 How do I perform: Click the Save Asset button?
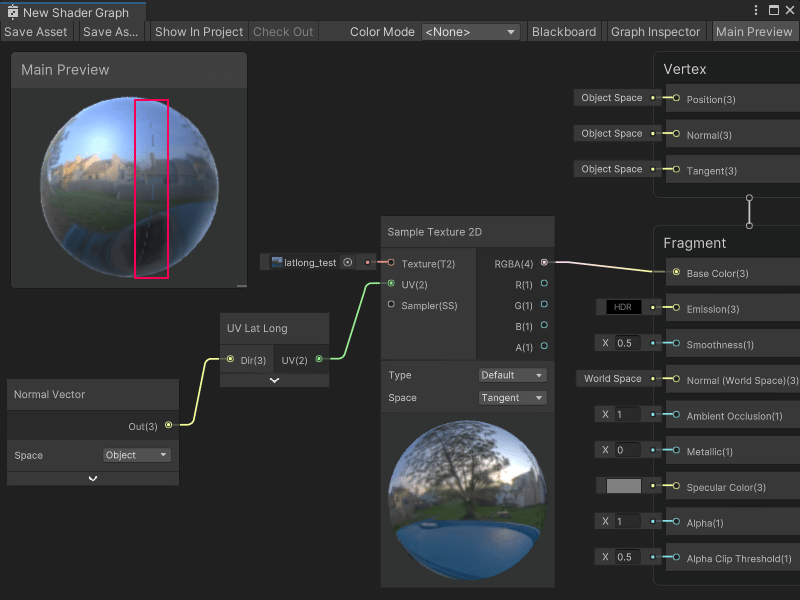point(36,31)
